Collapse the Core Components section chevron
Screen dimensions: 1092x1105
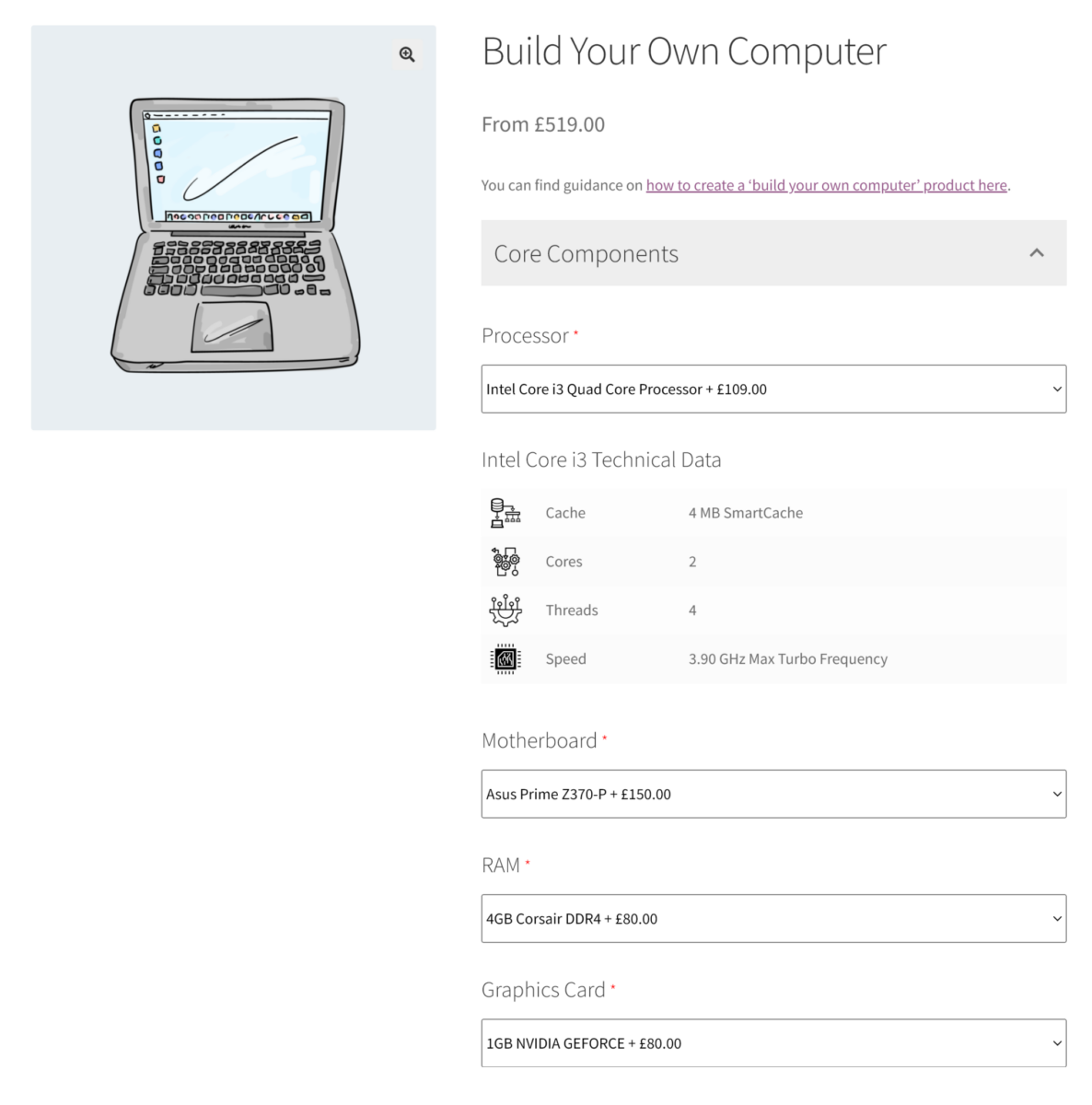point(1037,252)
